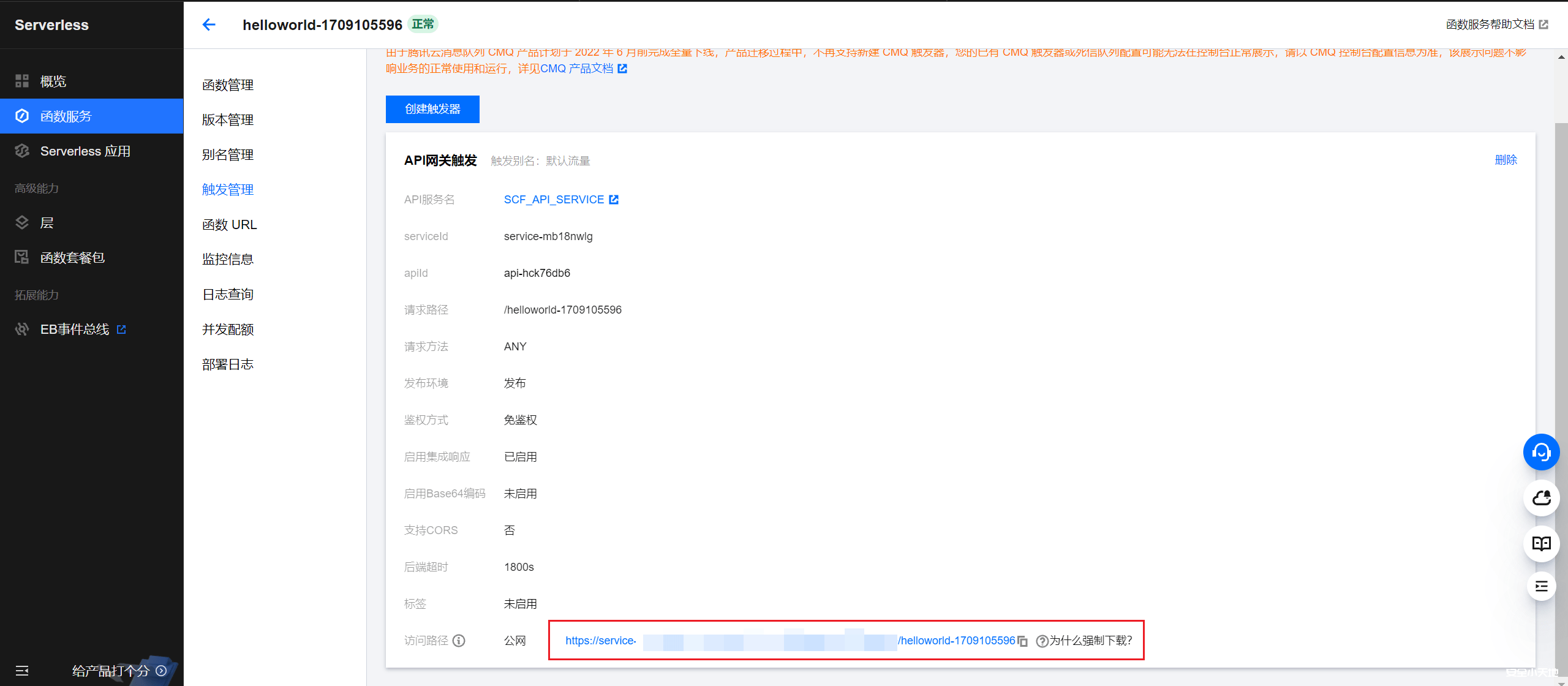Open the customer support headset icon on the right

coord(1542,452)
